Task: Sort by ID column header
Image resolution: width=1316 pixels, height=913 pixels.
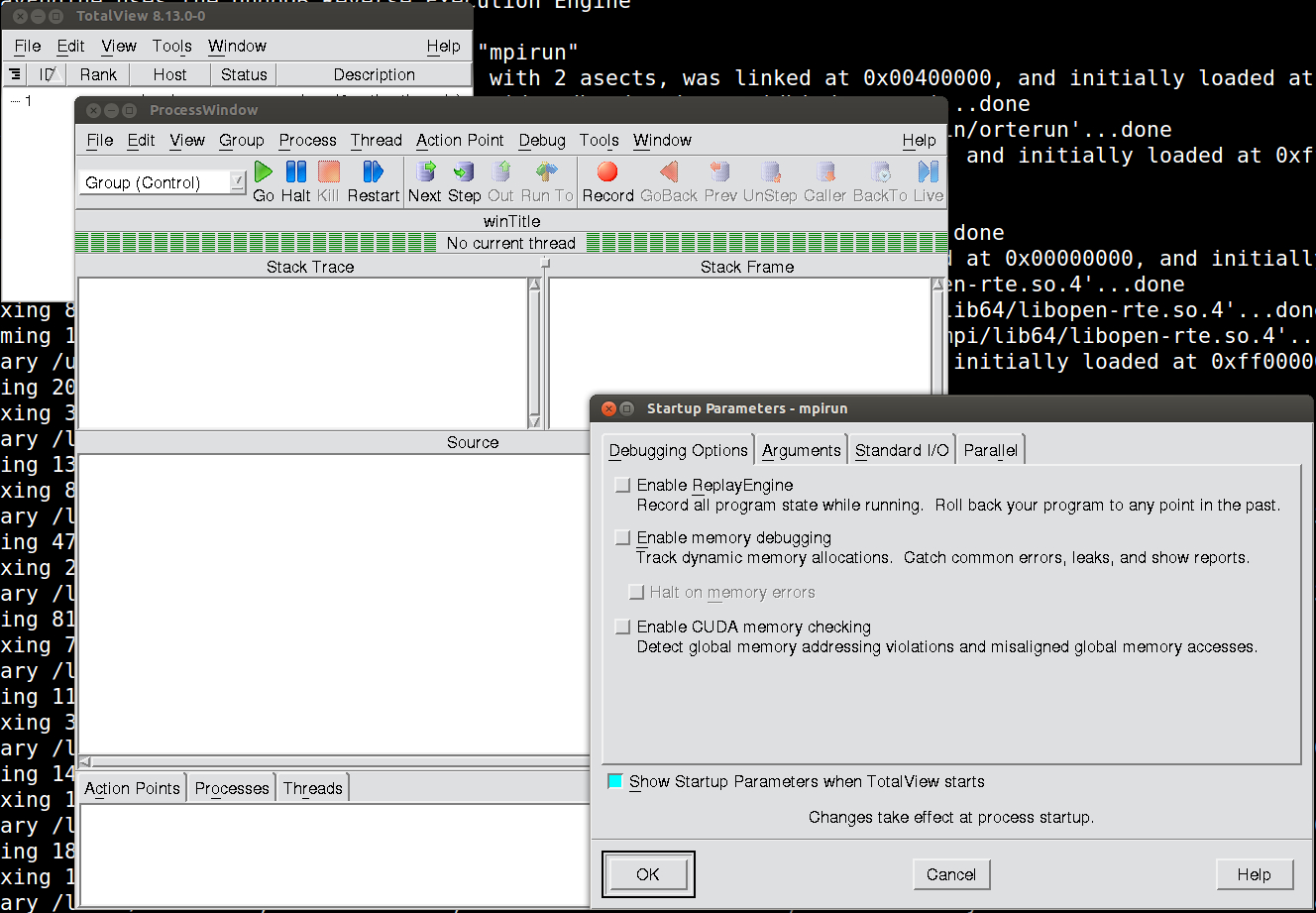Action: tap(46, 74)
